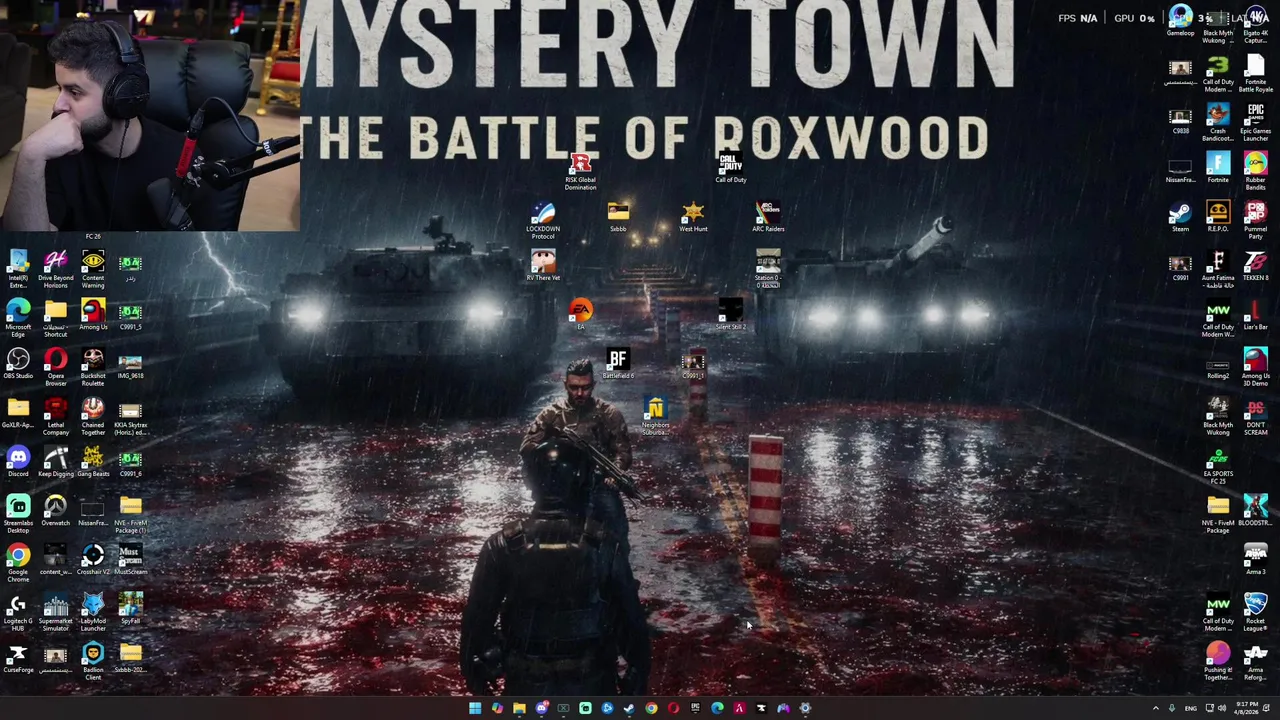
Task: Open the Crash Bandicoot desktop icon
Action: (1218, 123)
